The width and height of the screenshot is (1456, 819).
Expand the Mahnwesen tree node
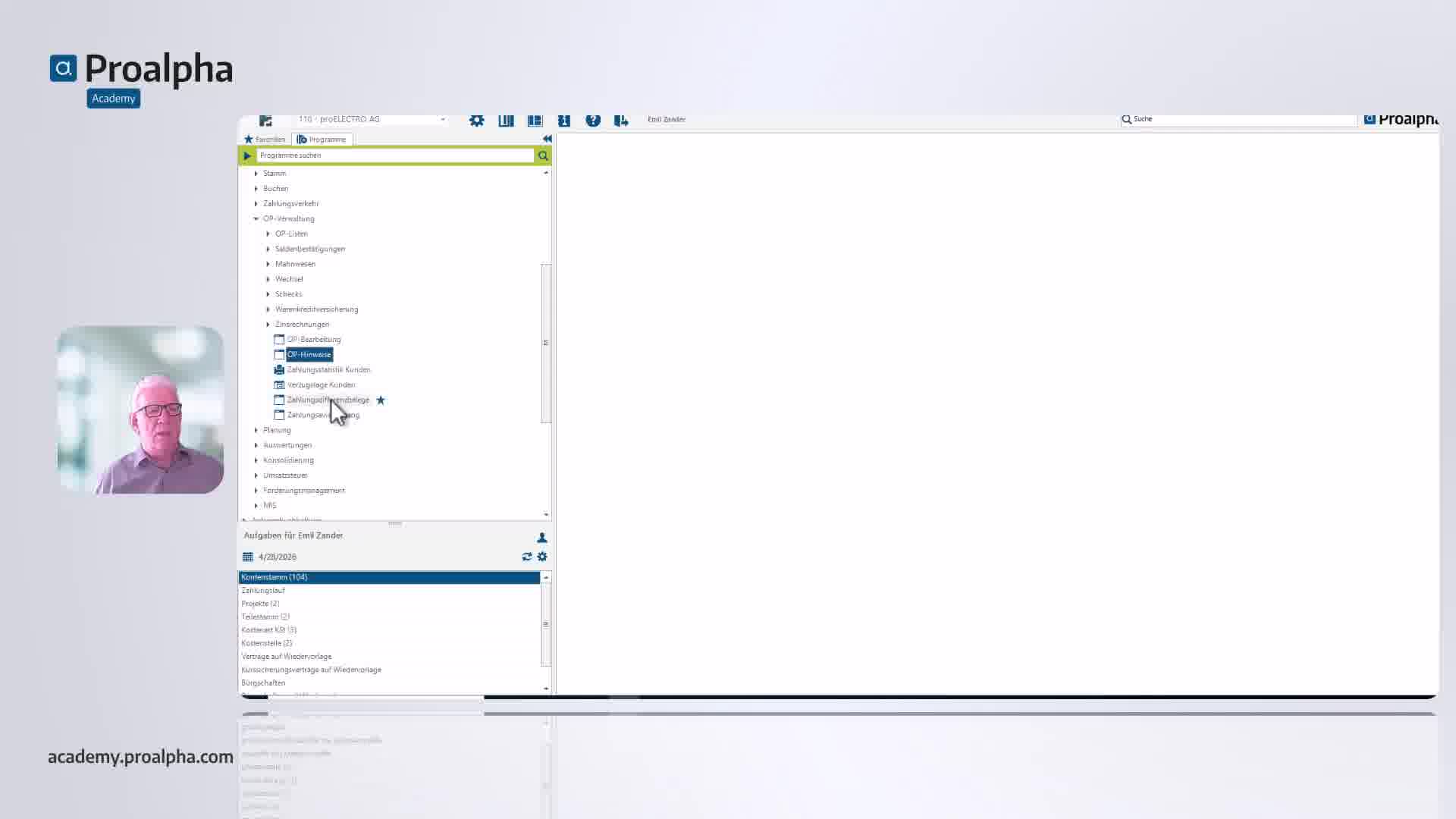[268, 264]
